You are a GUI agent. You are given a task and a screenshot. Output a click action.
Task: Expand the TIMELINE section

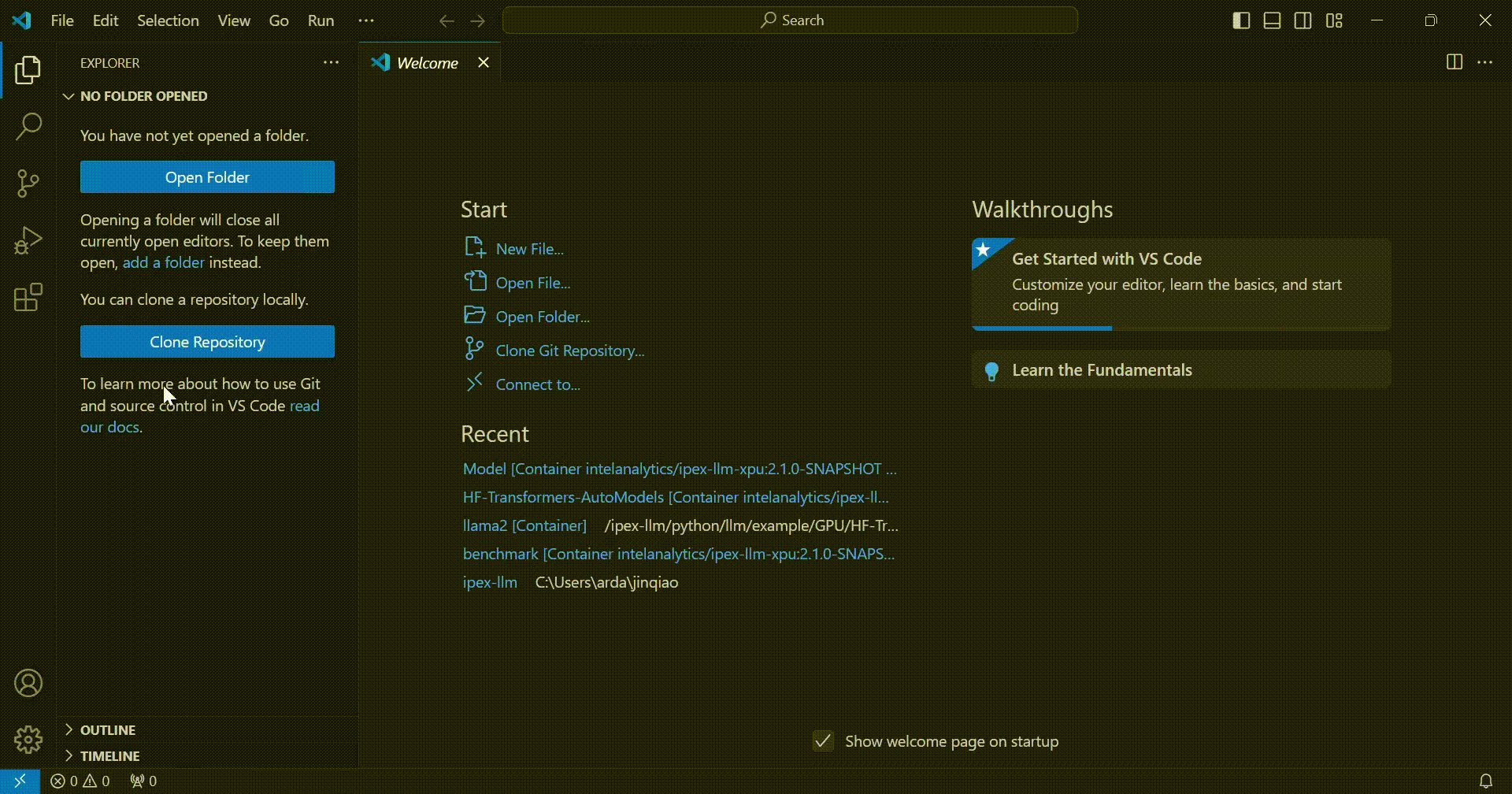[x=69, y=755]
